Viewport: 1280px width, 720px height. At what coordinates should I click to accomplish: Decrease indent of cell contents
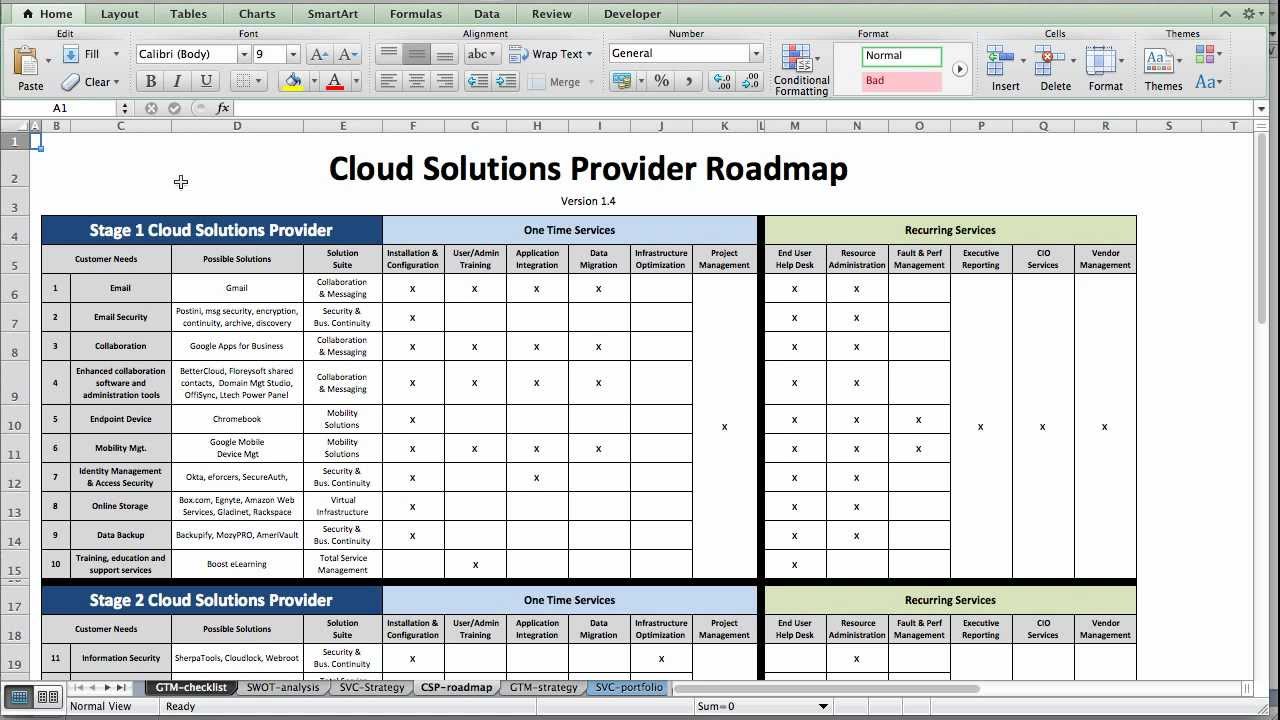click(x=478, y=82)
